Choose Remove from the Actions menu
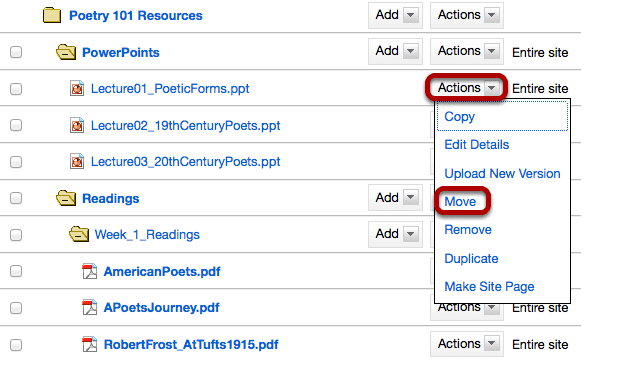 468,229
